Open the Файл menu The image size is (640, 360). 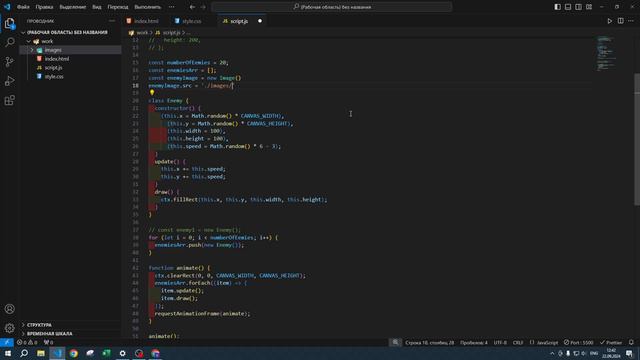(23, 7)
